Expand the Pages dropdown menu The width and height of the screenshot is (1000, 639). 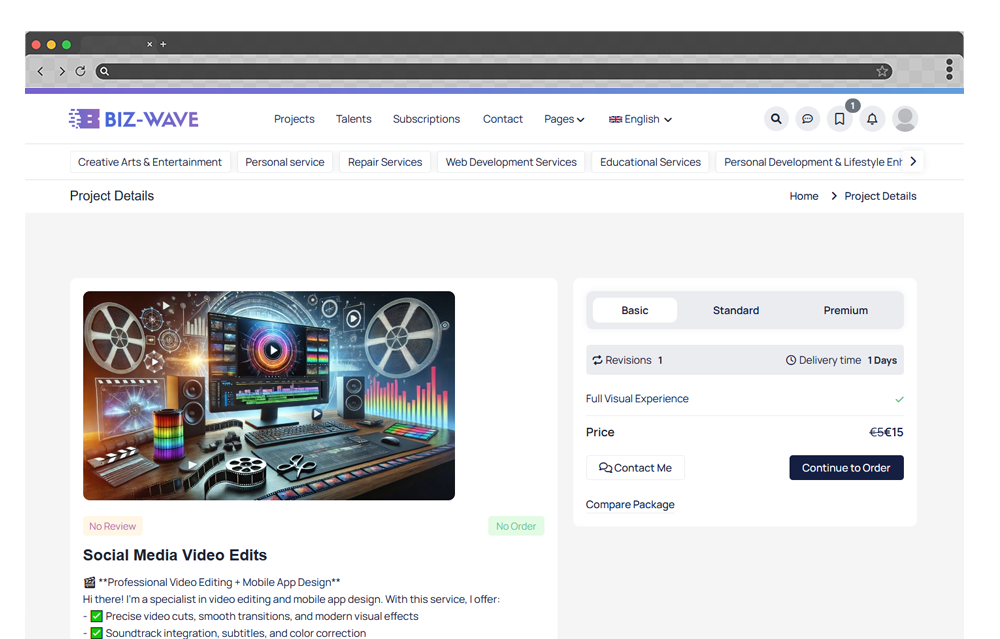pyautogui.click(x=564, y=119)
